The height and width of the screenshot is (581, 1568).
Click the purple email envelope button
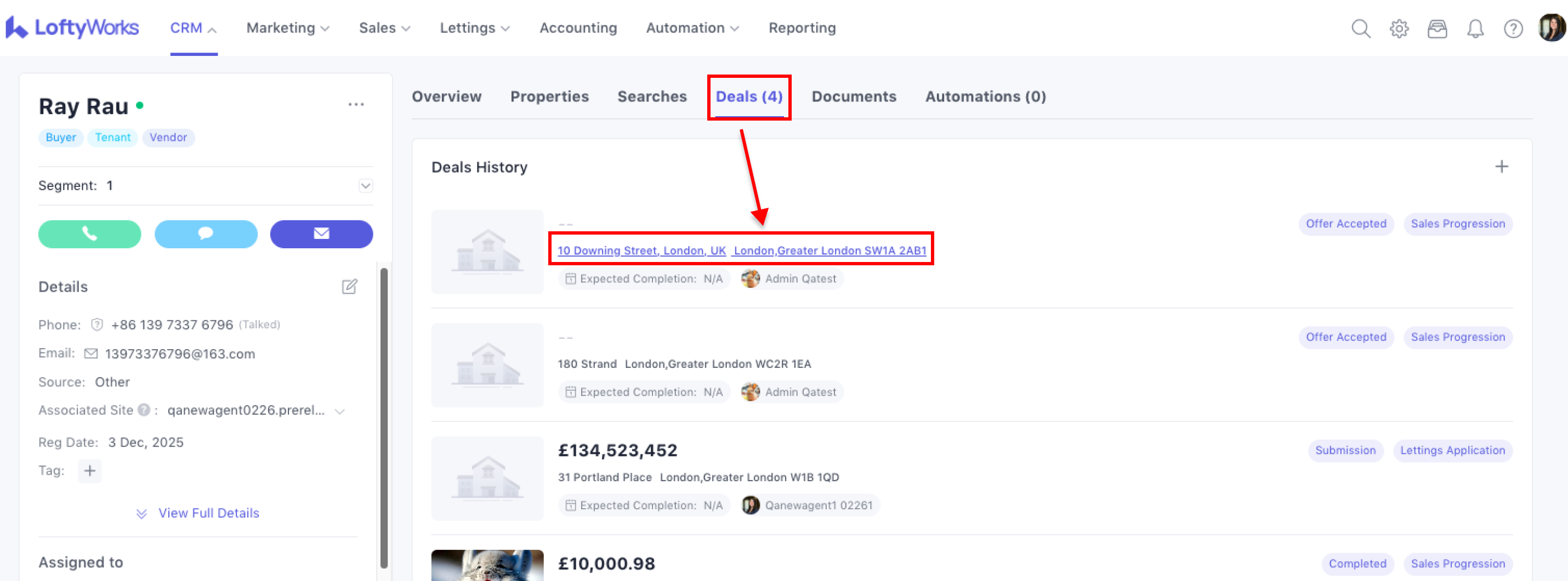(321, 234)
